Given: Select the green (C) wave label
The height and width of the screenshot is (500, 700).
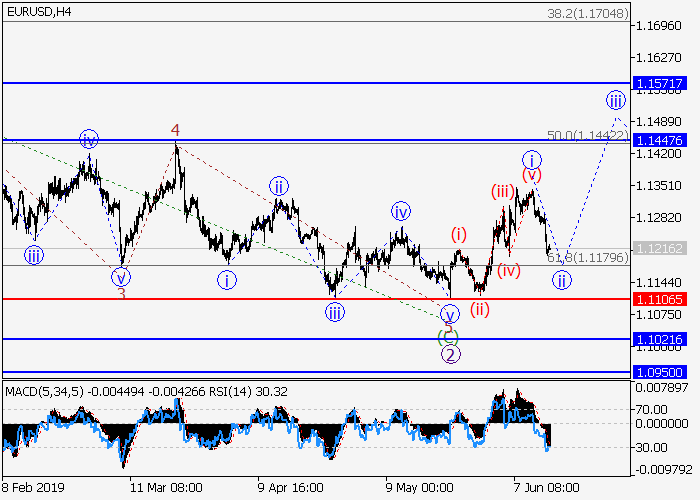Looking at the screenshot, I should tap(449, 336).
